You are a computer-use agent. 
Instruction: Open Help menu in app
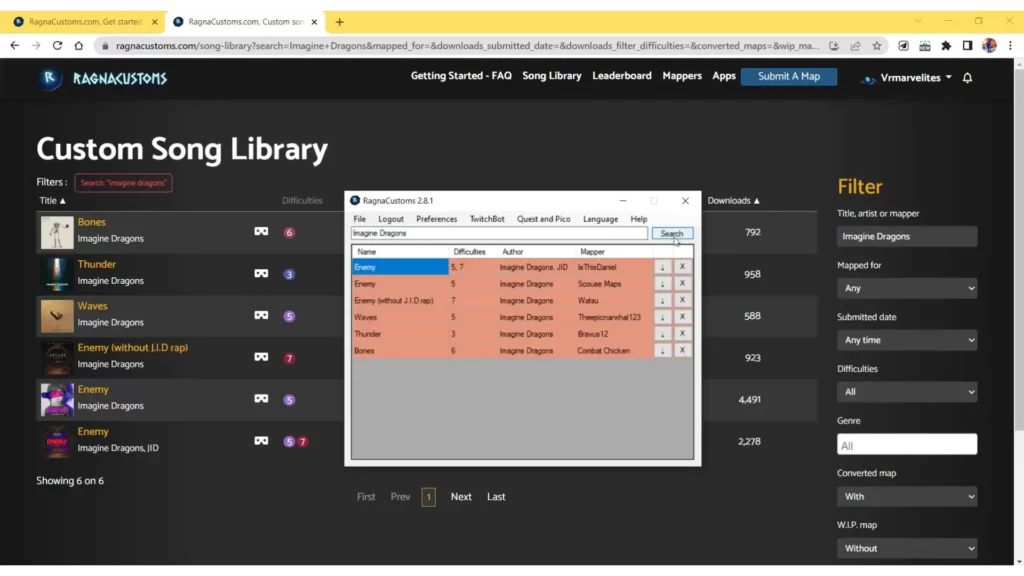[x=639, y=219]
